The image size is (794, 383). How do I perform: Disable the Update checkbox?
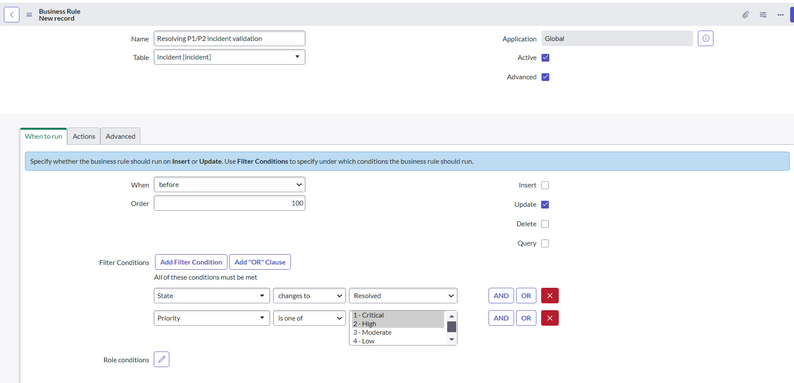(545, 205)
